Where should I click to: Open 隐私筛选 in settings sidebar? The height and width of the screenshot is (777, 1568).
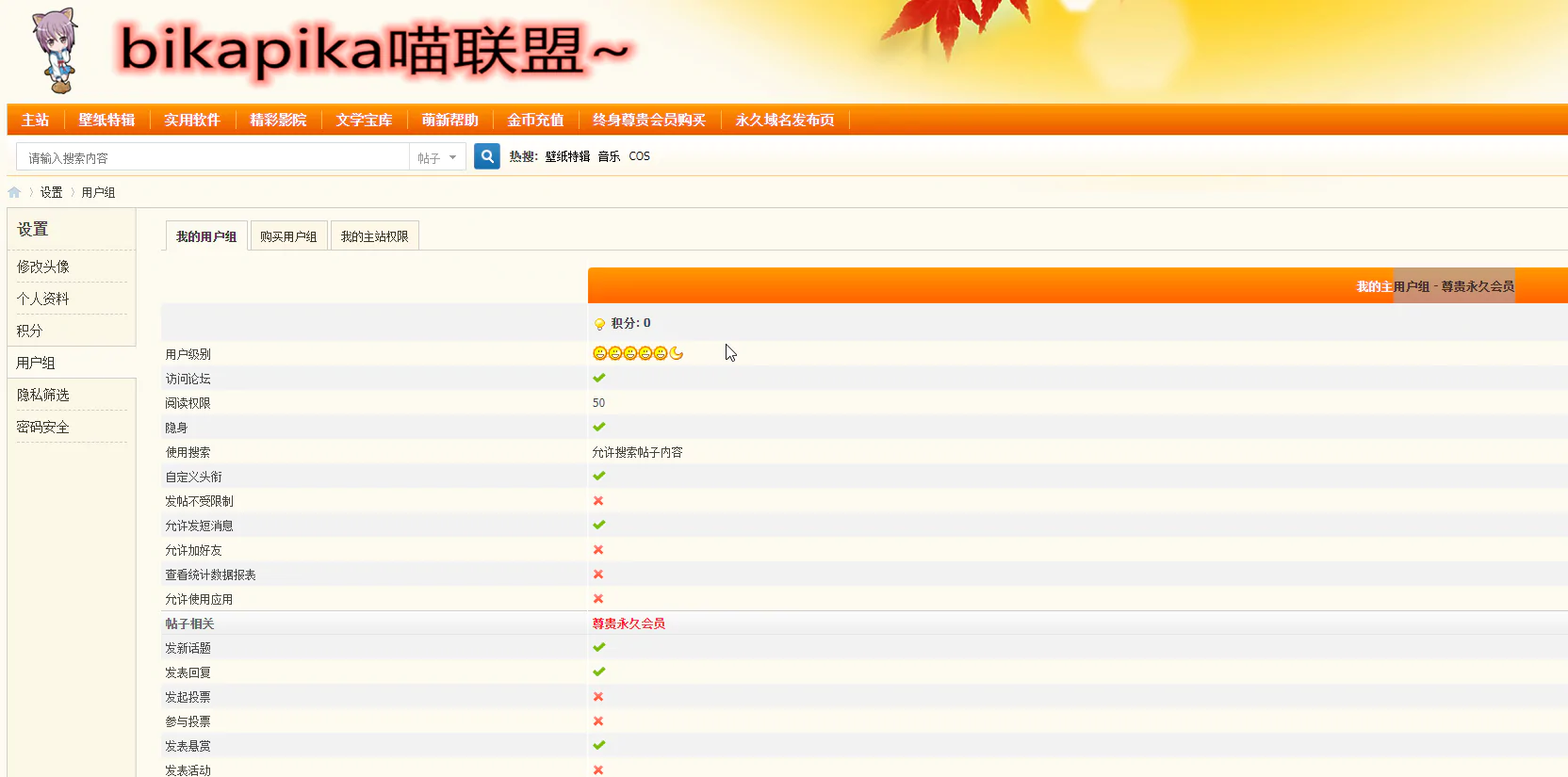(x=43, y=395)
